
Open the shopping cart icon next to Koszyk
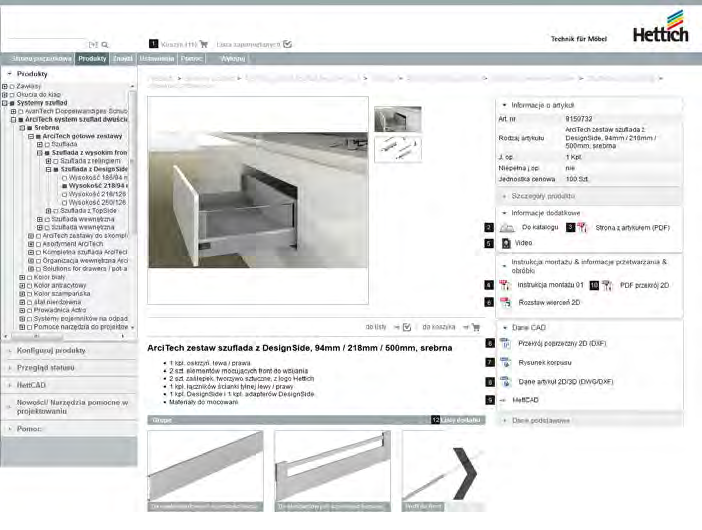click(204, 44)
